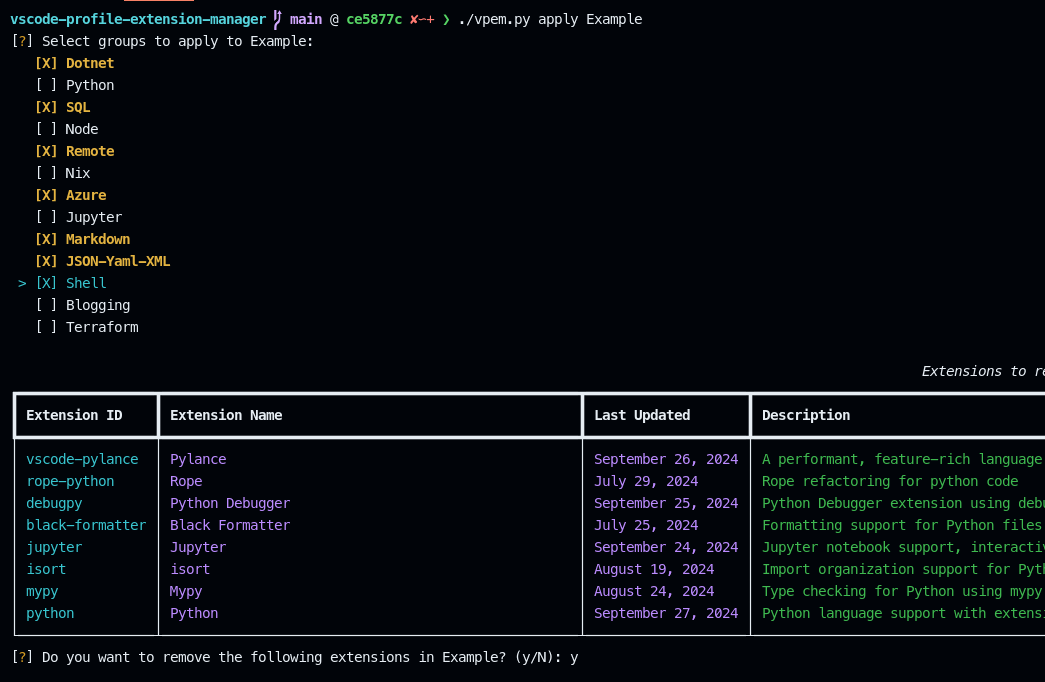Toggle the Python group checkbox
The image size is (1045, 682).
46,85
